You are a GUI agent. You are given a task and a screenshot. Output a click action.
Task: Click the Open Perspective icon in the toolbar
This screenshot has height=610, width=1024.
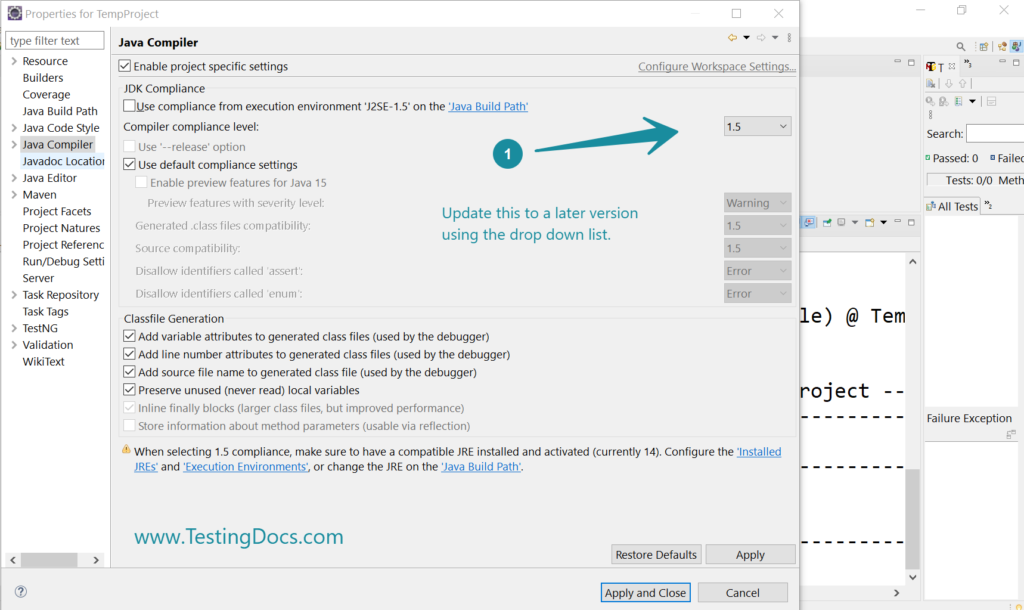click(x=983, y=46)
